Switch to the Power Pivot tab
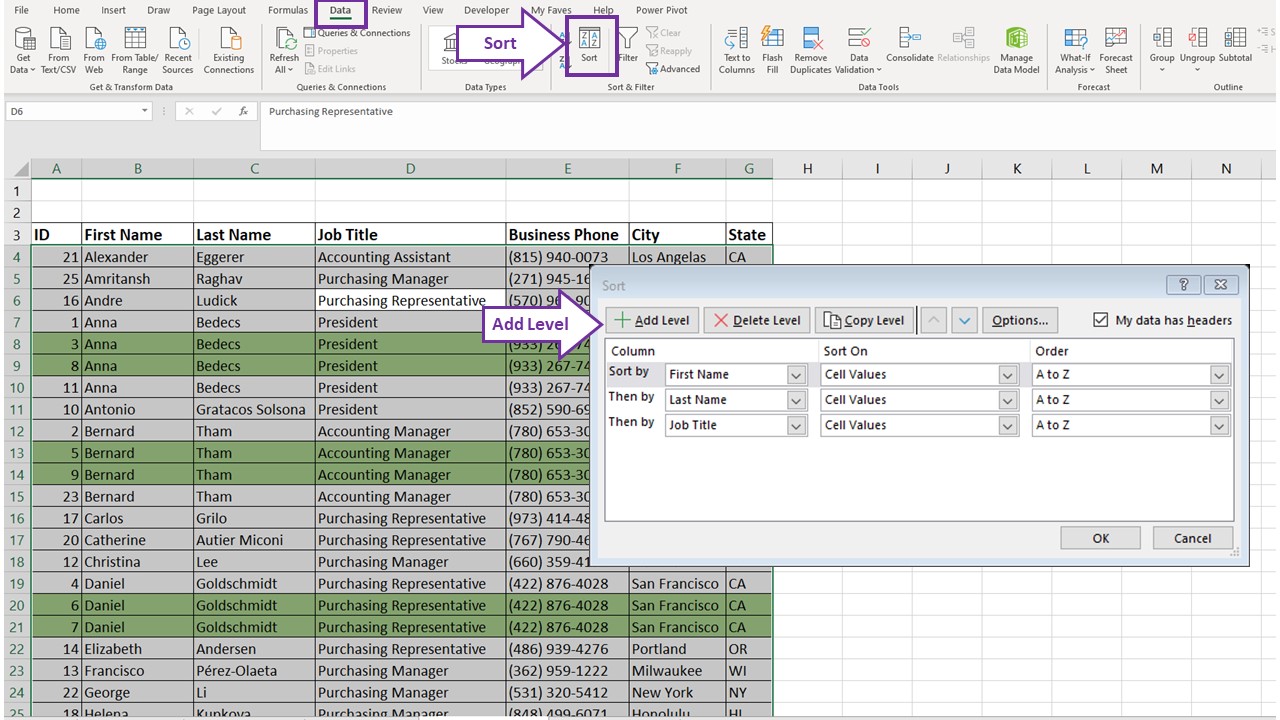The width and height of the screenshot is (1280, 720). tap(662, 10)
